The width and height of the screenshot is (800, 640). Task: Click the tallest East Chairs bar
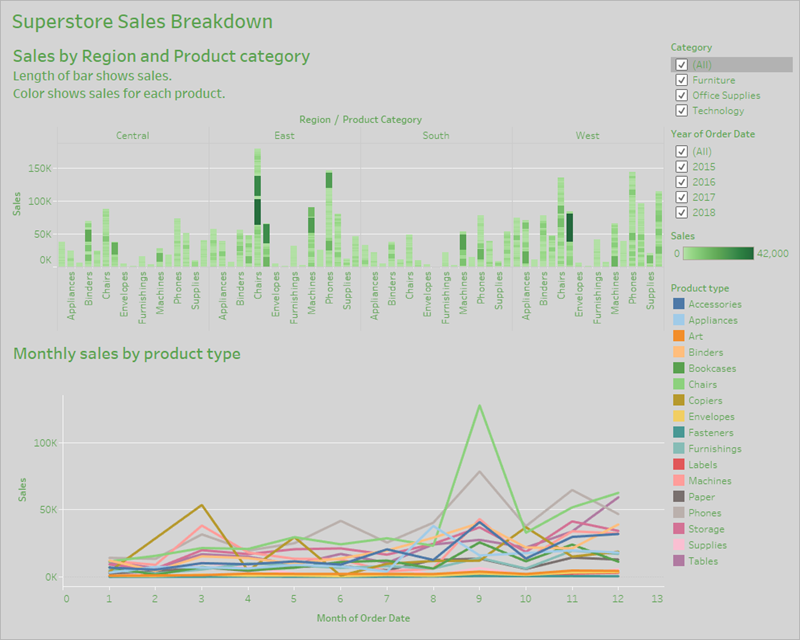coord(258,208)
